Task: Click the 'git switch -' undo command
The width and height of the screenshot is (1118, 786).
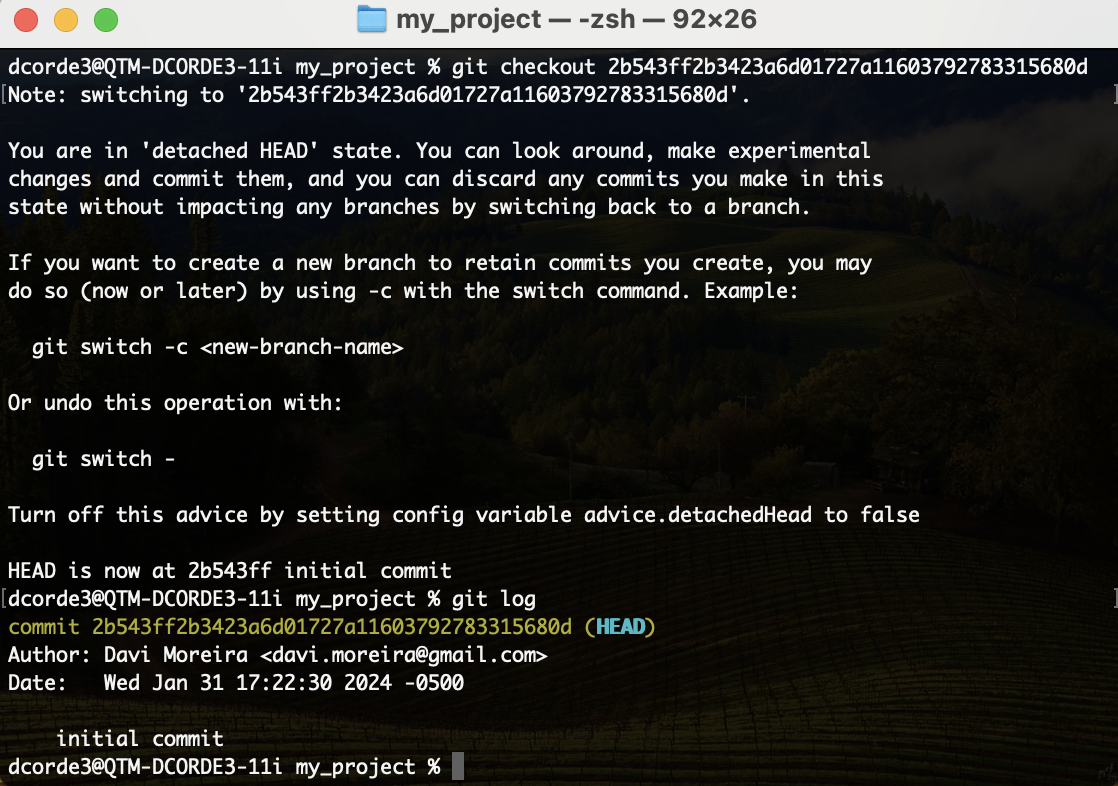Action: [x=103, y=459]
